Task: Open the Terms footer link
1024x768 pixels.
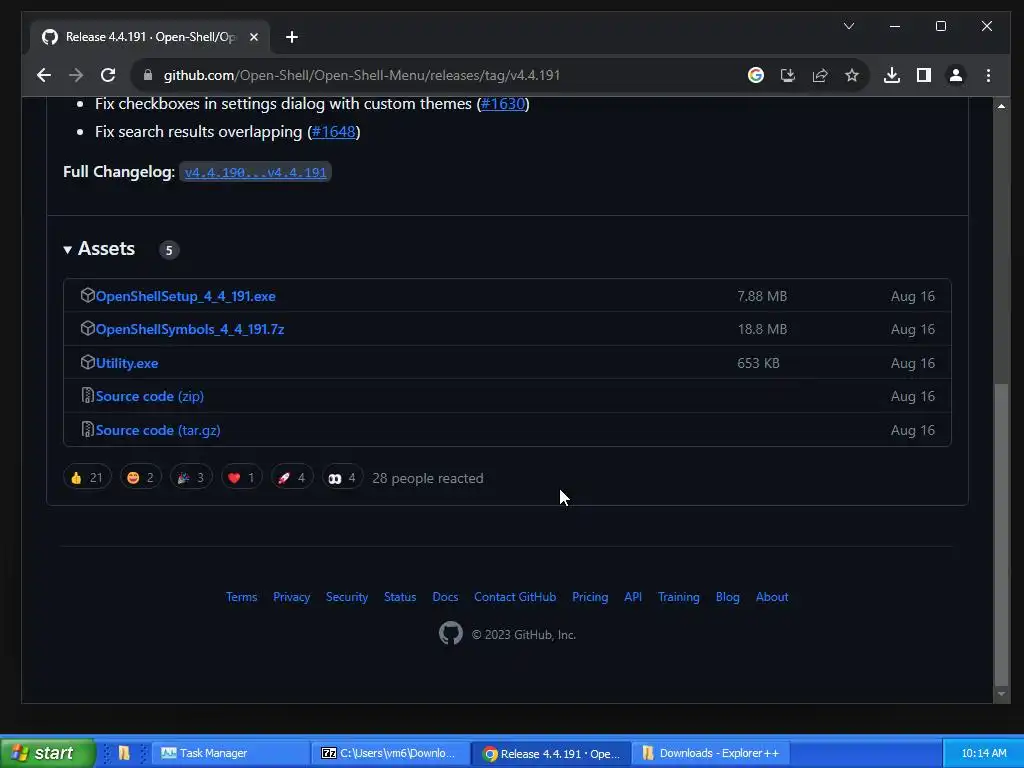Action: pos(242,597)
